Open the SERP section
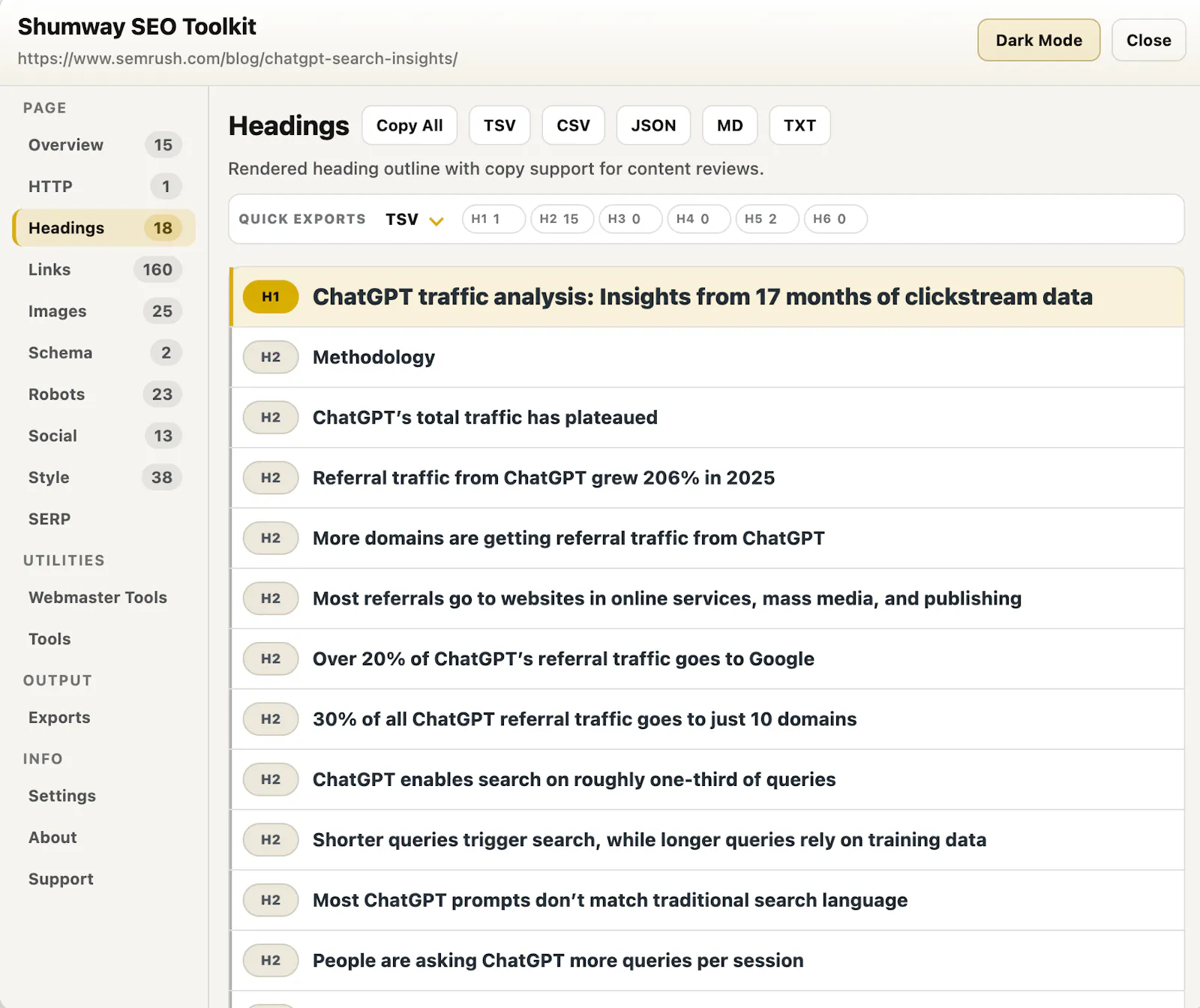The width and height of the screenshot is (1200, 1008). click(x=104, y=519)
